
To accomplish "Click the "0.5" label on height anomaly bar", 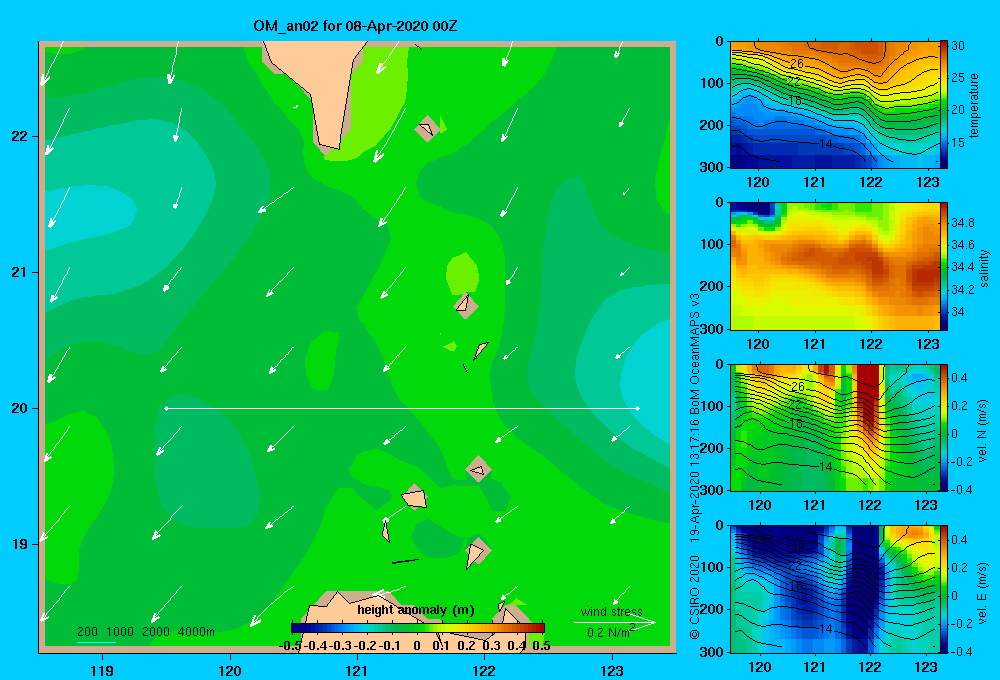I will pyautogui.click(x=541, y=646).
